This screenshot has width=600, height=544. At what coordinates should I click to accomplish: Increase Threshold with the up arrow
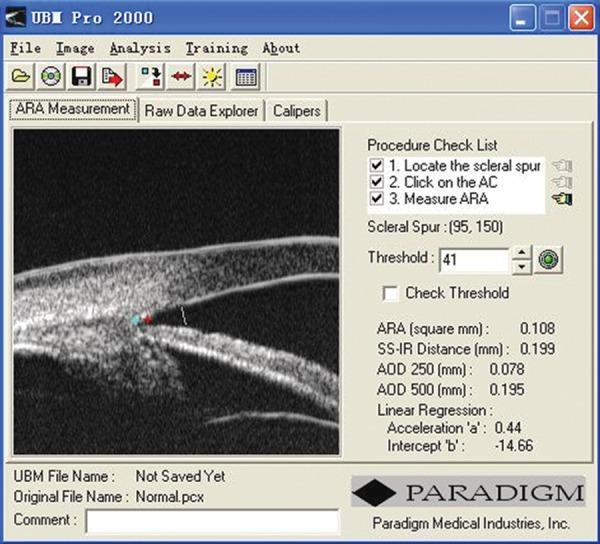523,254
